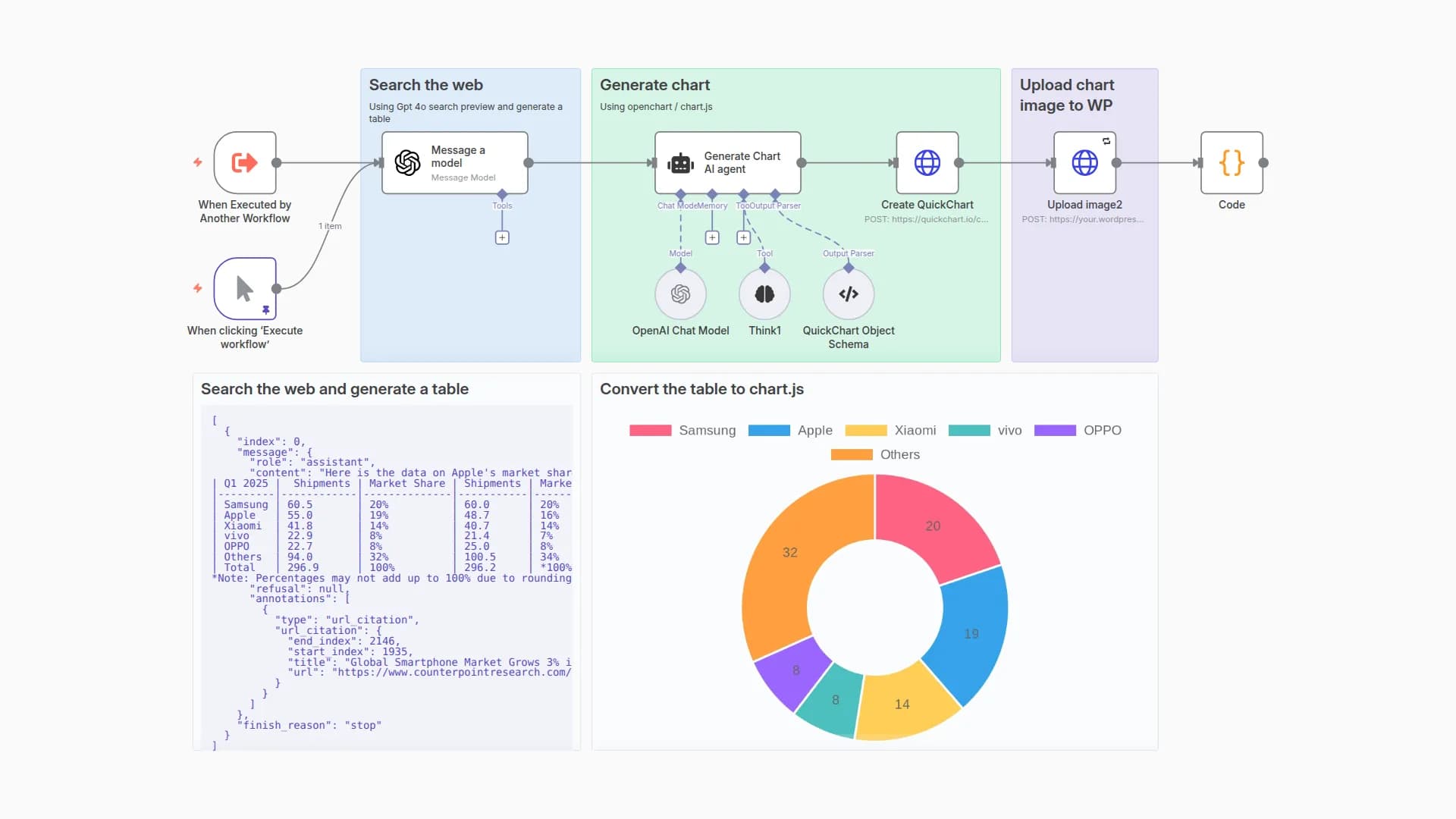Open the QuickChart Object Schema parser node

[x=849, y=294]
